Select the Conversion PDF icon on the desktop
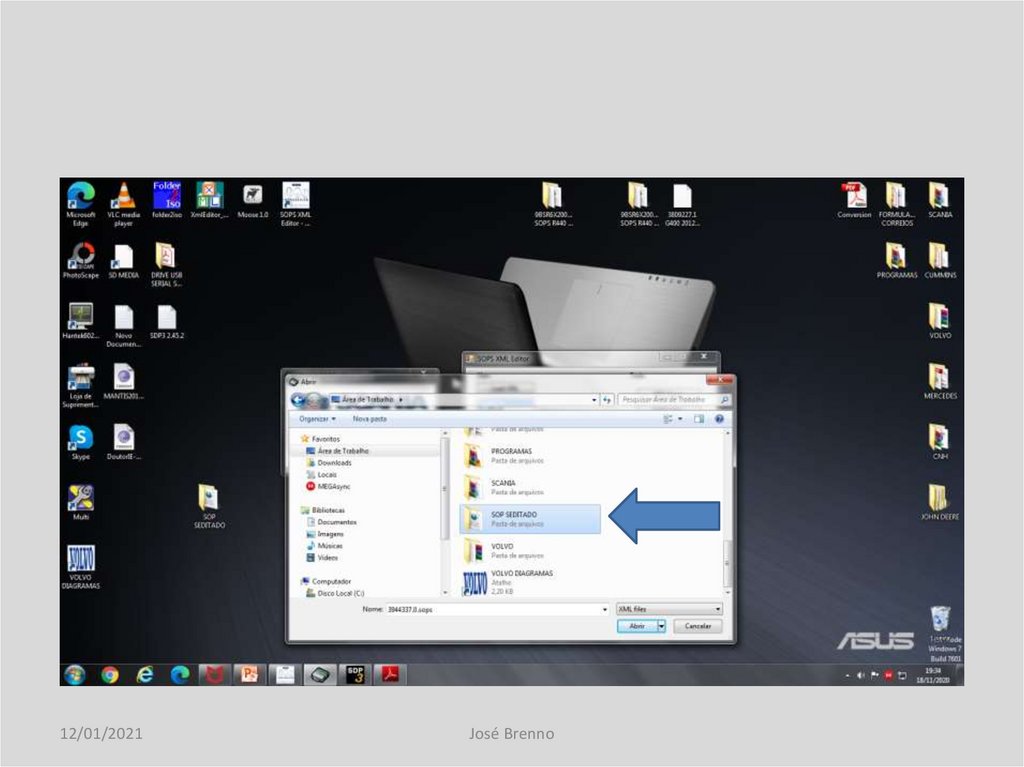This screenshot has height=767, width=1024. point(854,200)
